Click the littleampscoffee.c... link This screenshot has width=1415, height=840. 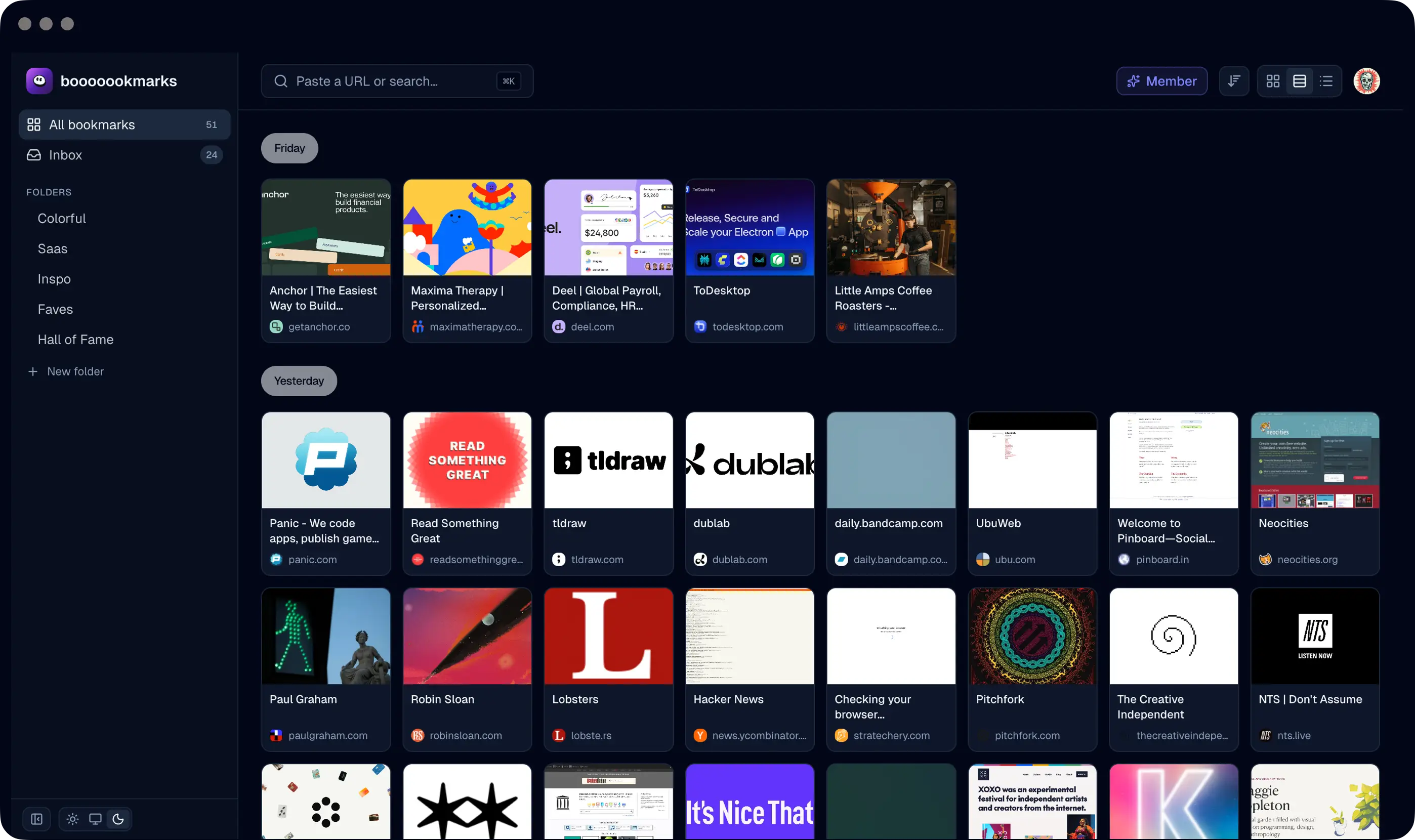(898, 326)
